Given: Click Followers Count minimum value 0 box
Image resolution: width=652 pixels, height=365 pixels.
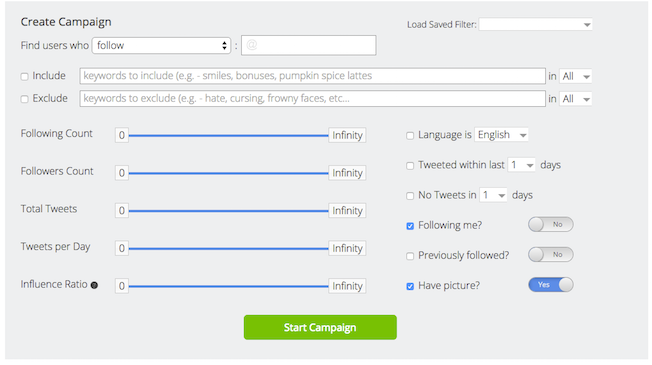Looking at the screenshot, I should click(122, 173).
